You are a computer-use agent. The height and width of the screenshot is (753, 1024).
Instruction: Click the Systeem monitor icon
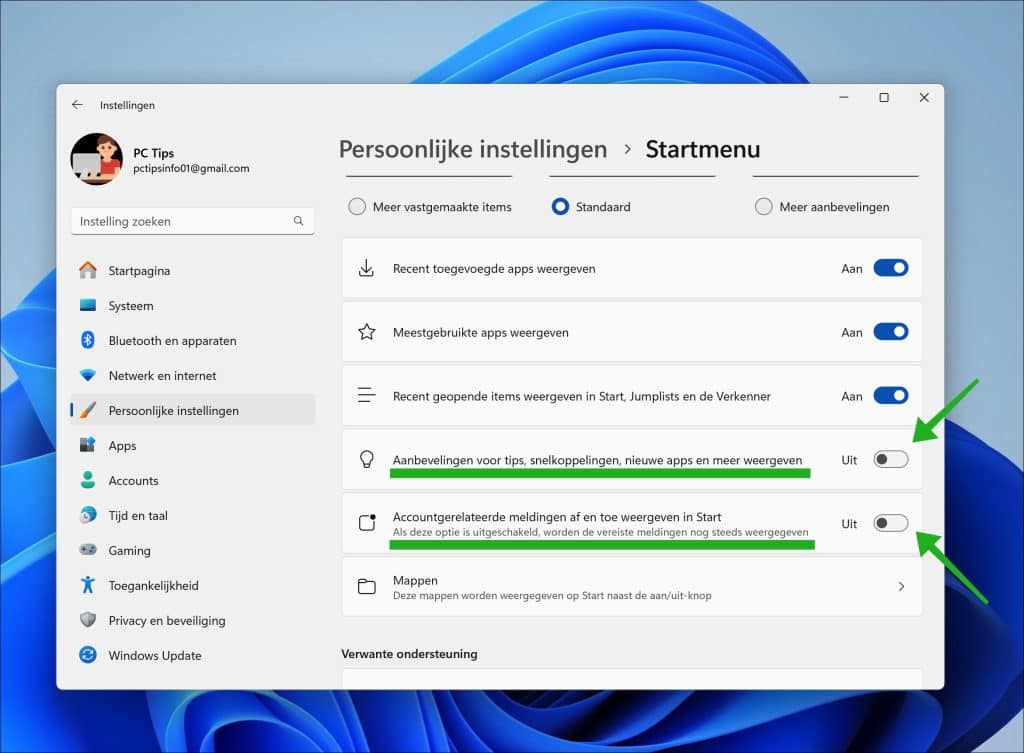[x=88, y=305]
